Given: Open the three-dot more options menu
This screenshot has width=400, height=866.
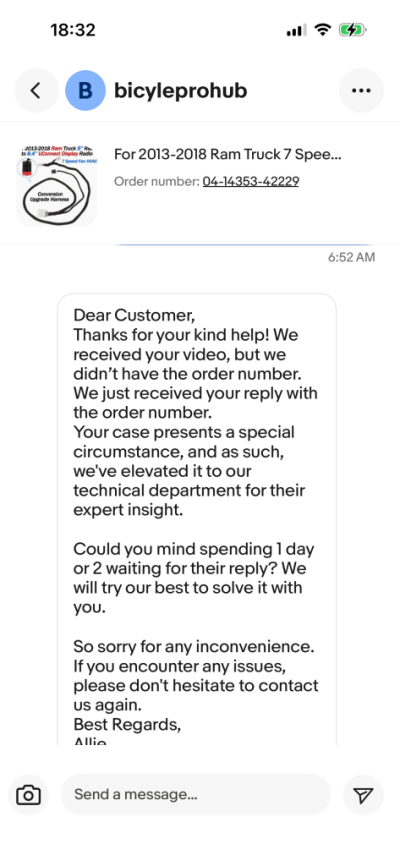Looking at the screenshot, I should [x=361, y=91].
